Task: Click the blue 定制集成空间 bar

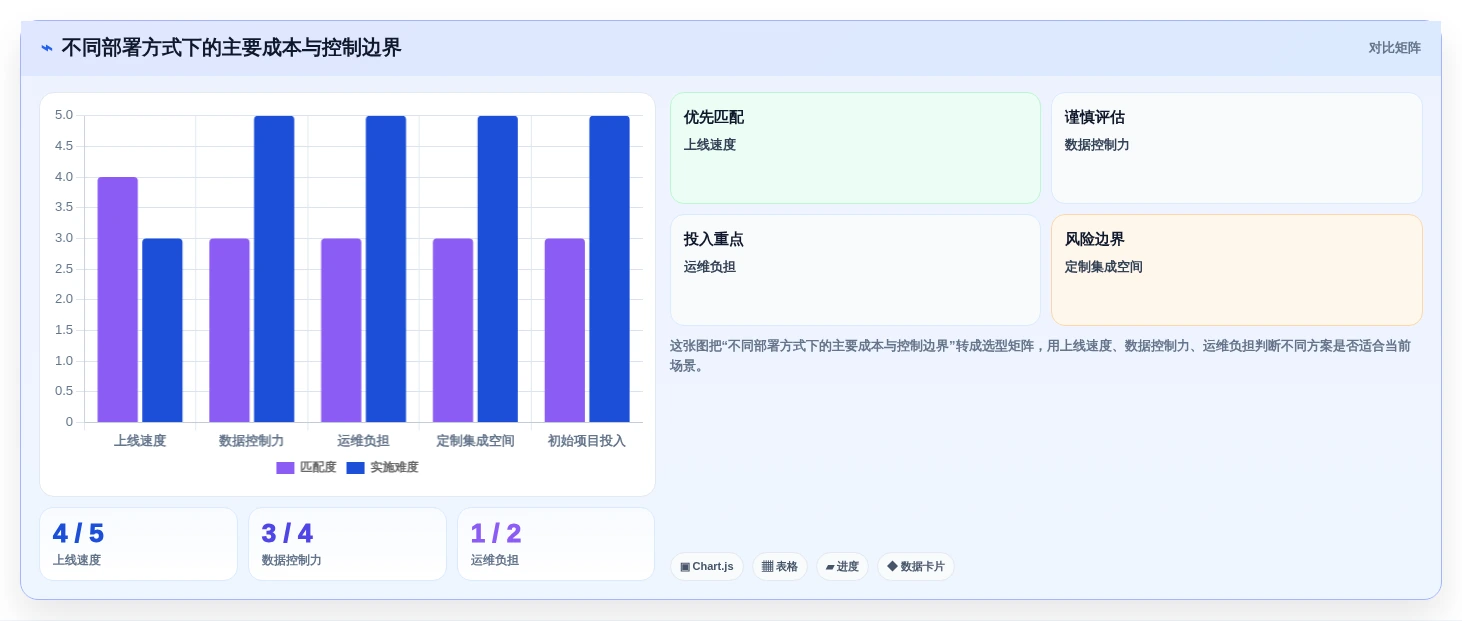Action: [498, 269]
